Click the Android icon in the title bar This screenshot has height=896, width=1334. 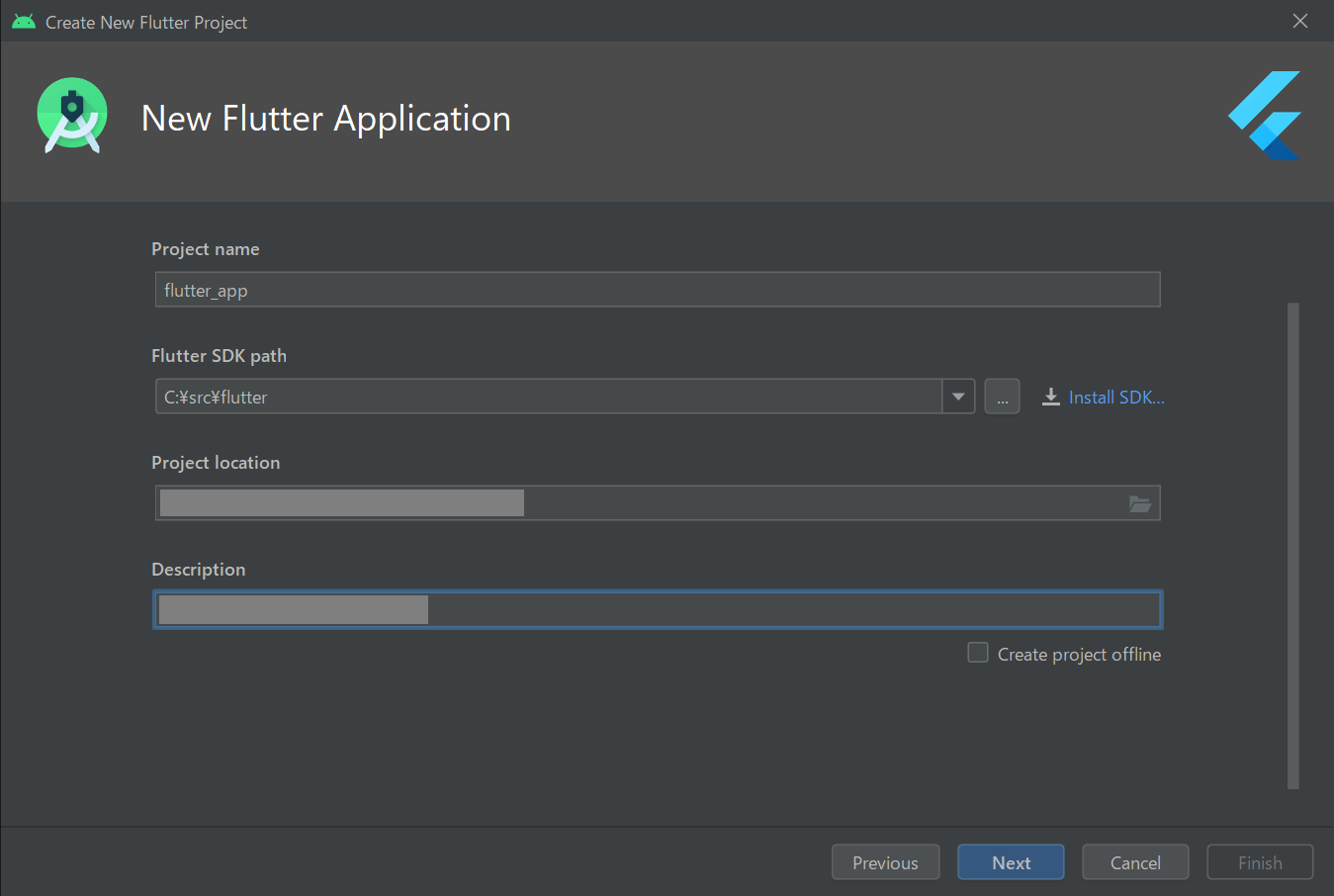(24, 22)
